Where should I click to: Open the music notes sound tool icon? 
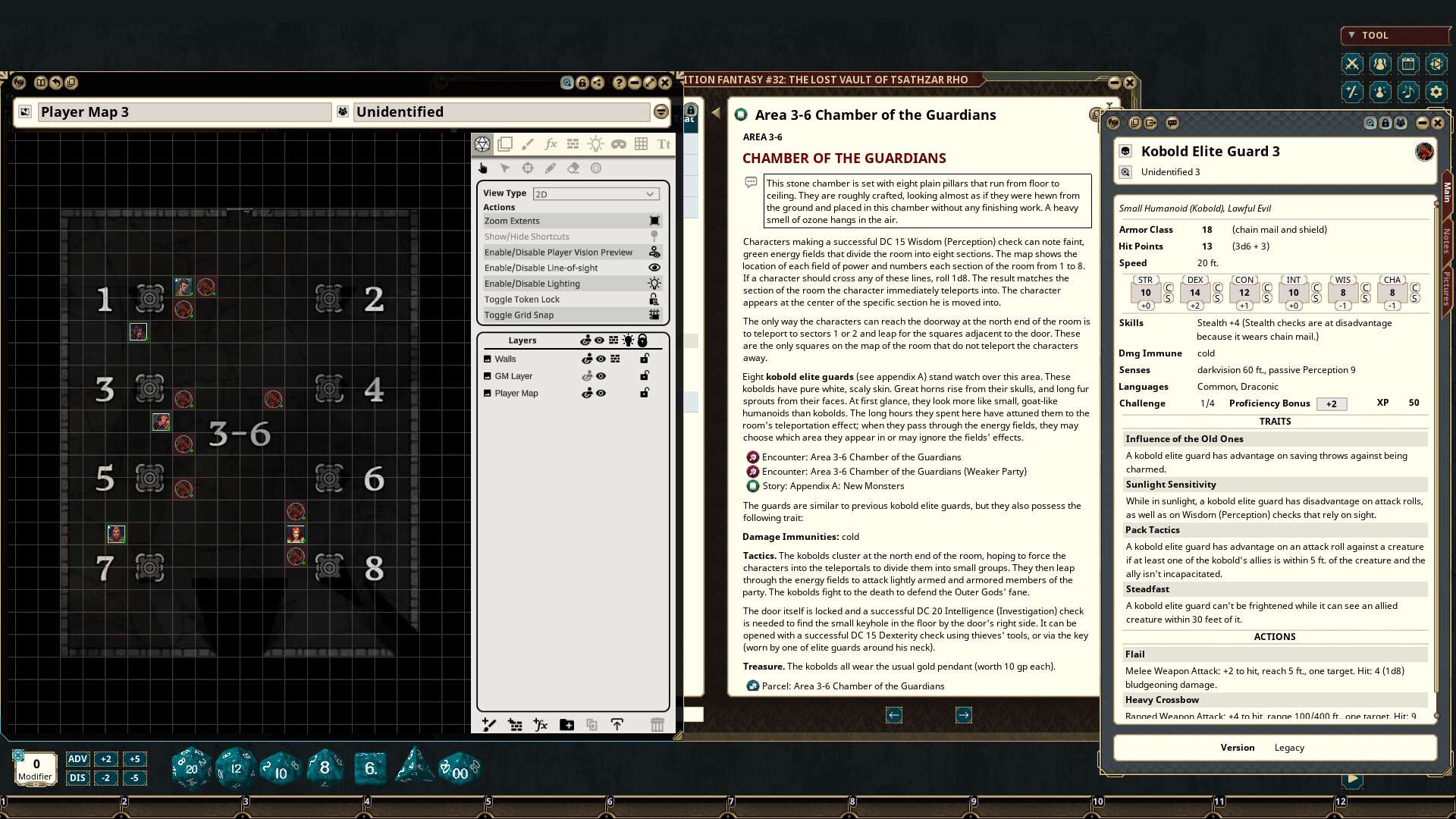[x=1408, y=93]
